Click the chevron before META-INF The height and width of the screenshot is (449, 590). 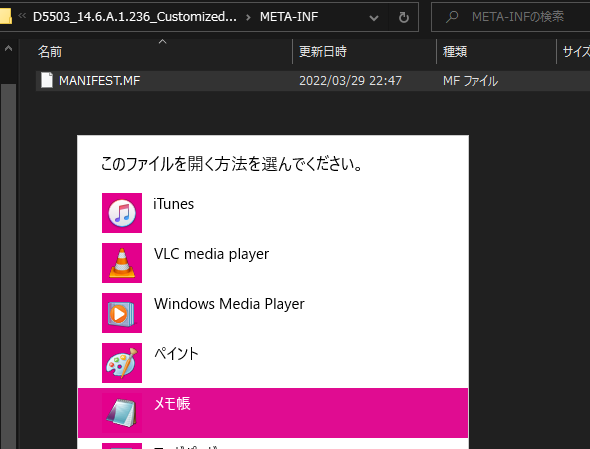click(x=248, y=17)
